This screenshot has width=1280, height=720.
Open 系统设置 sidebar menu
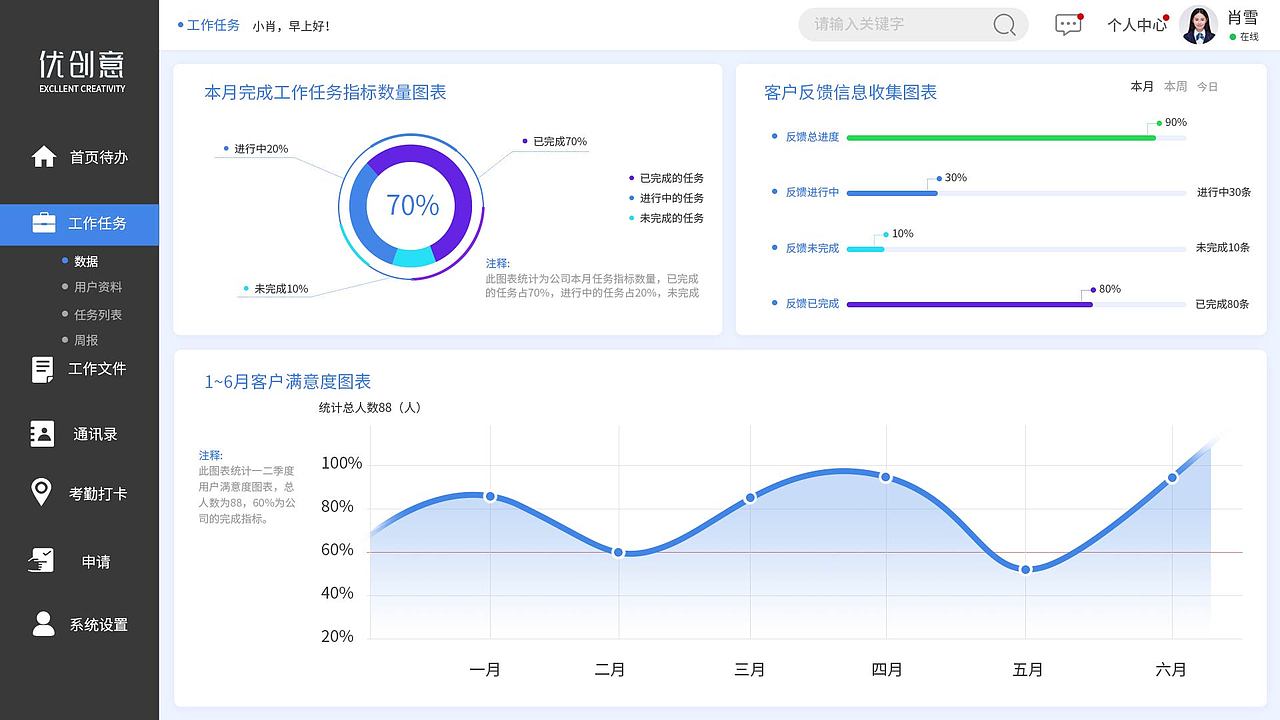99,625
